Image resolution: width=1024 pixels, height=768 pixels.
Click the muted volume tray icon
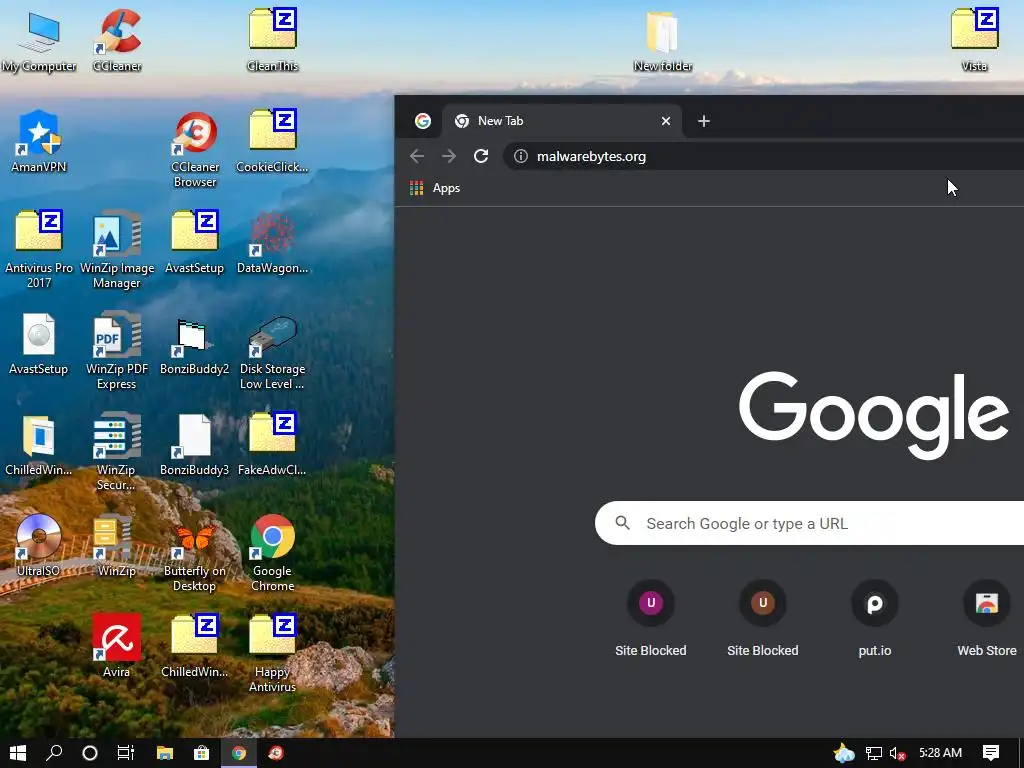click(897, 753)
